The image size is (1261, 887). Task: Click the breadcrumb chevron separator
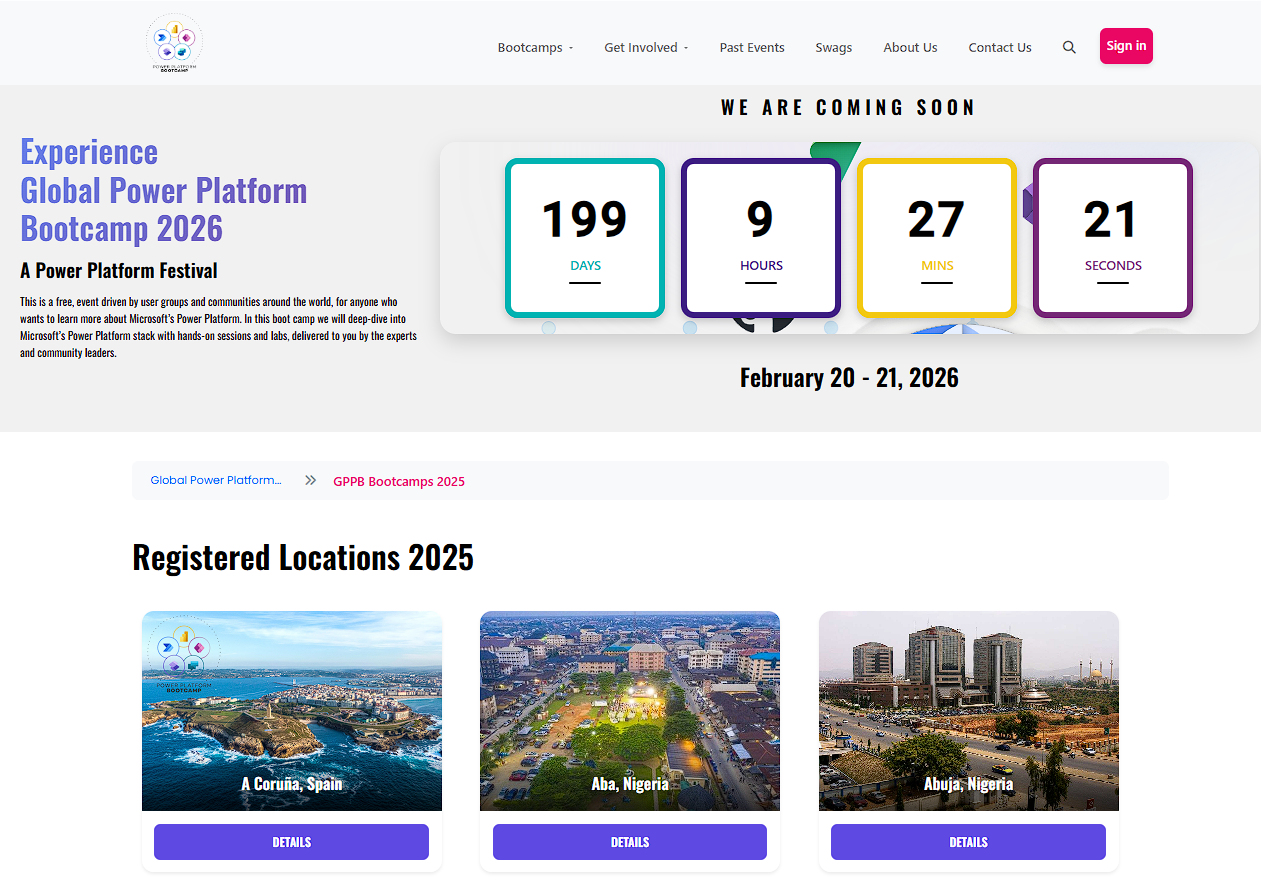pyautogui.click(x=310, y=480)
